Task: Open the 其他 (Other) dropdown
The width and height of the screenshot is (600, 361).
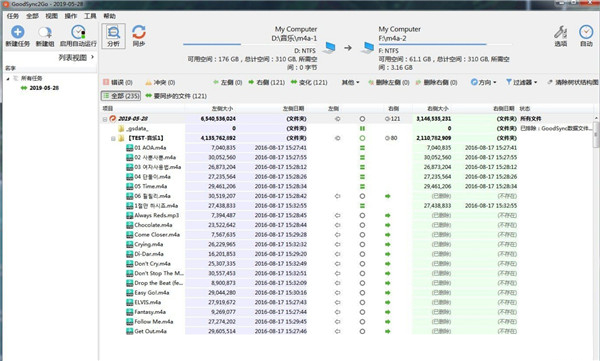Action: click(350, 82)
